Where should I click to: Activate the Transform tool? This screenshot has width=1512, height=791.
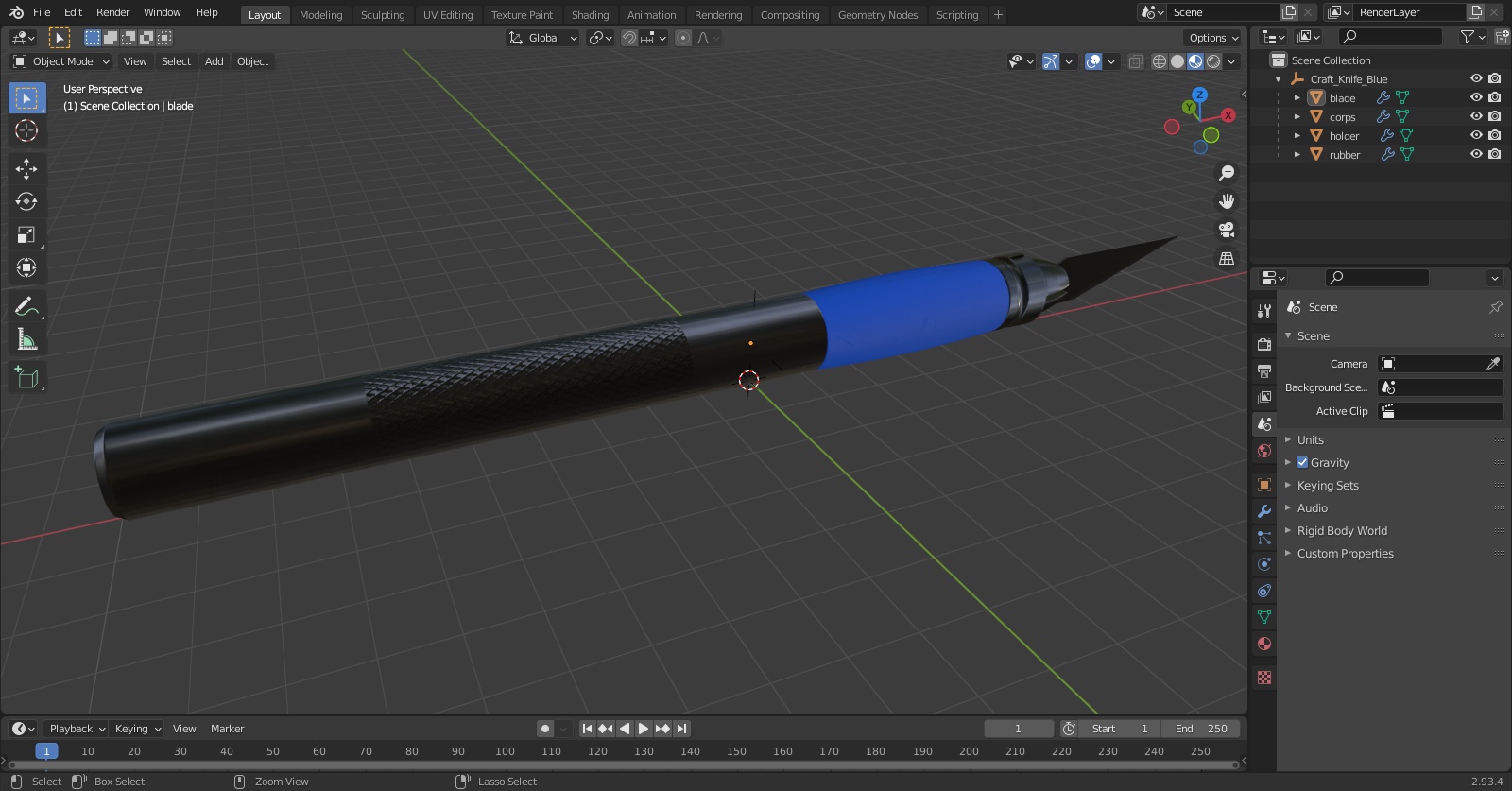26,267
